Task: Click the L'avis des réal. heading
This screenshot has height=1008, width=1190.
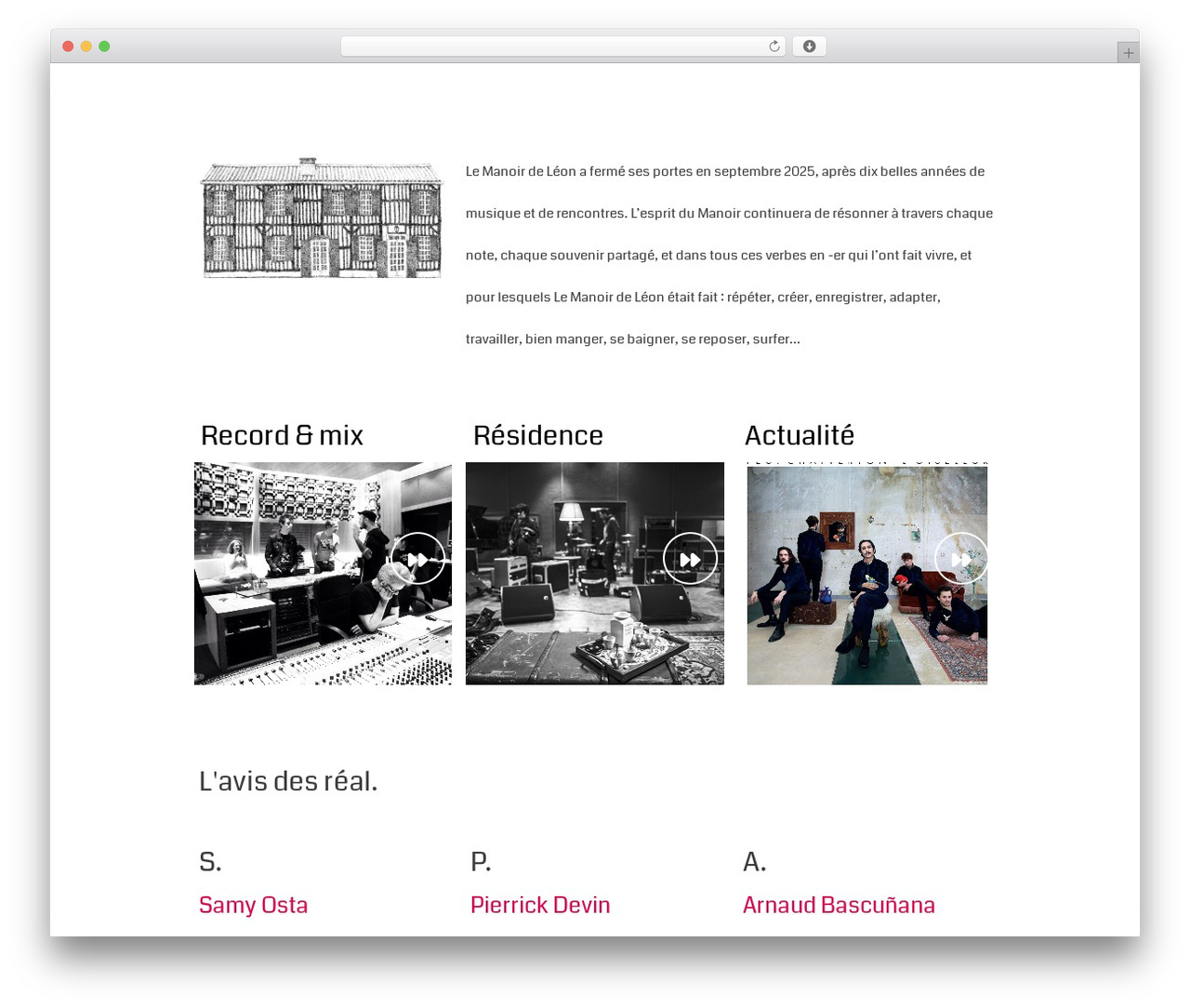Action: 288,781
